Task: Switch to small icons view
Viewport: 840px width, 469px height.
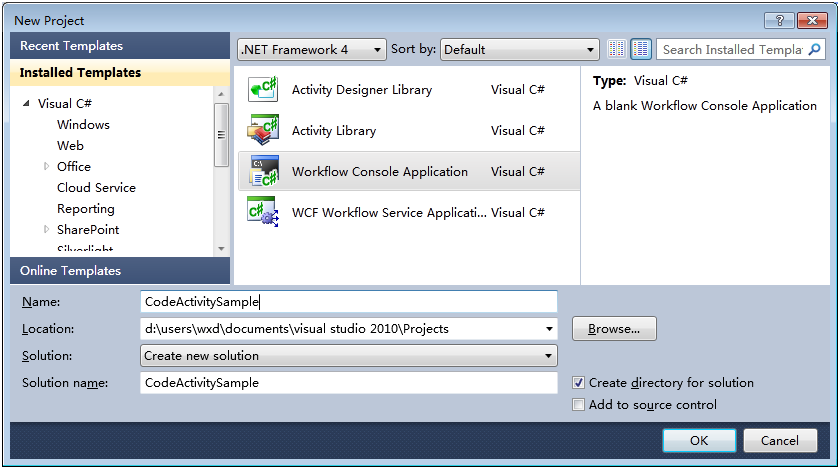Action: [x=617, y=49]
